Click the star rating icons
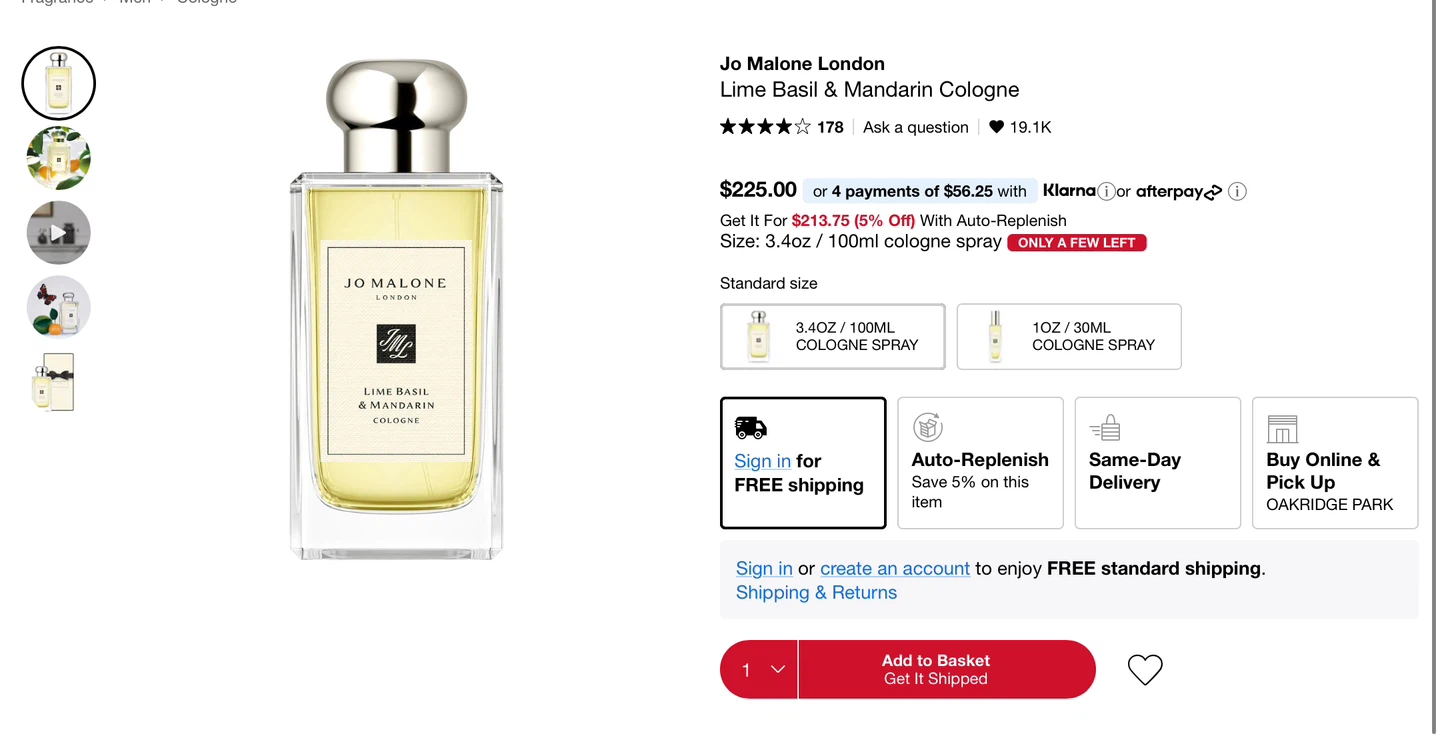 (765, 127)
